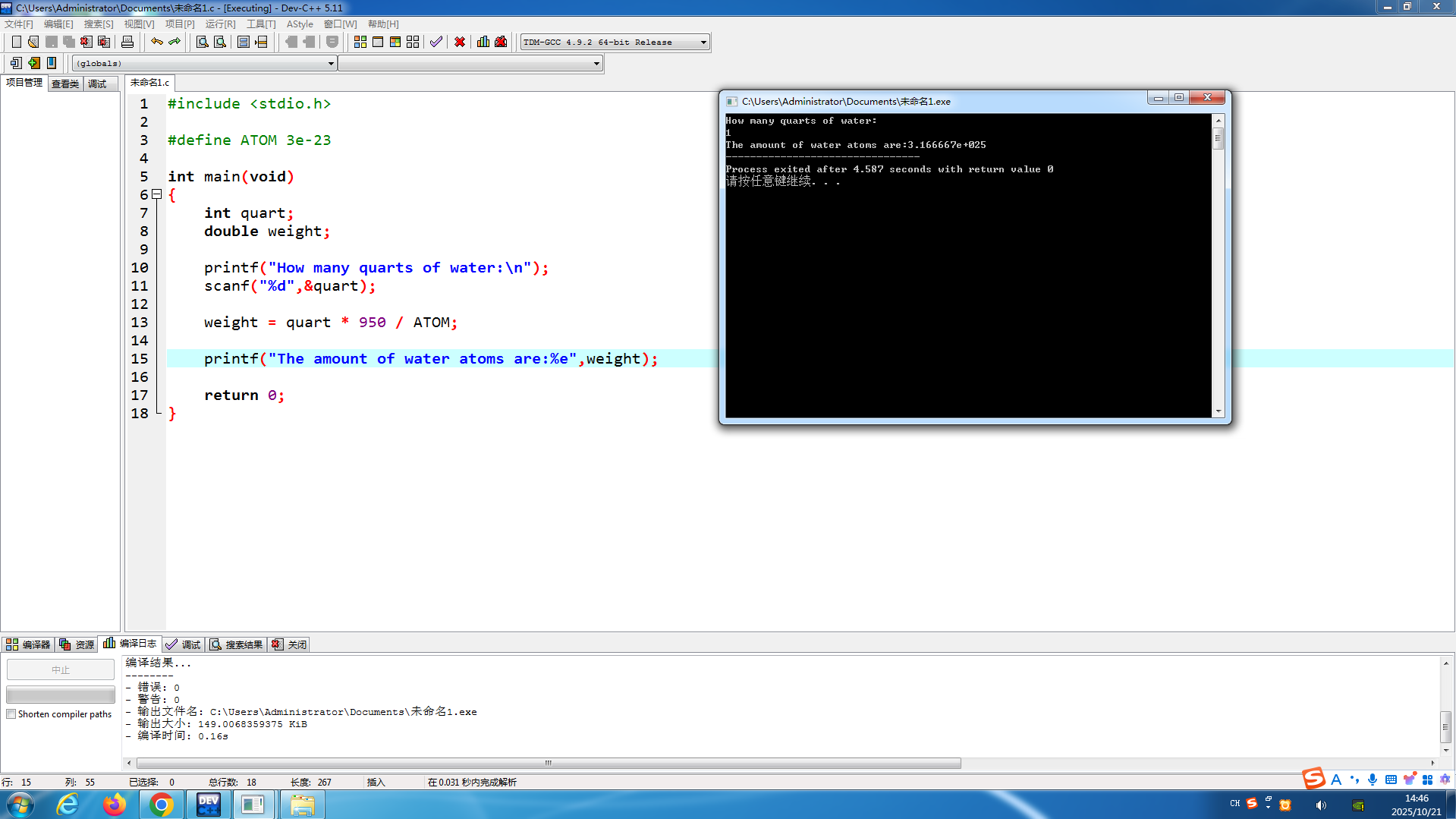Viewport: 1456px width, 819px height.
Task: Click the Insert snippet green icon
Action: (34, 63)
